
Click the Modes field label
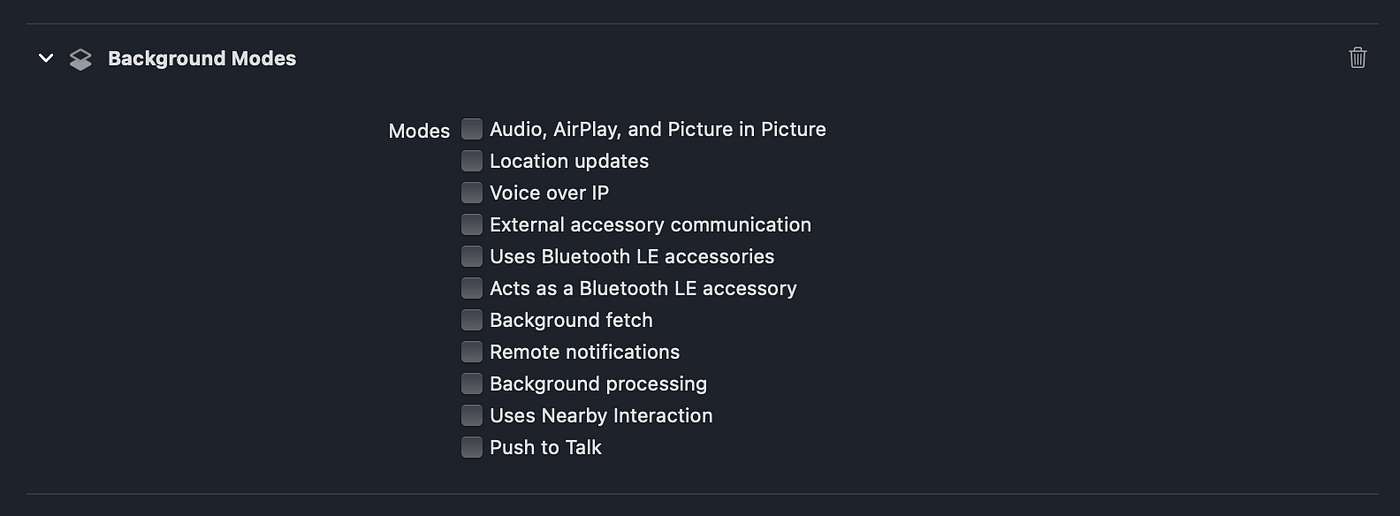(x=419, y=131)
